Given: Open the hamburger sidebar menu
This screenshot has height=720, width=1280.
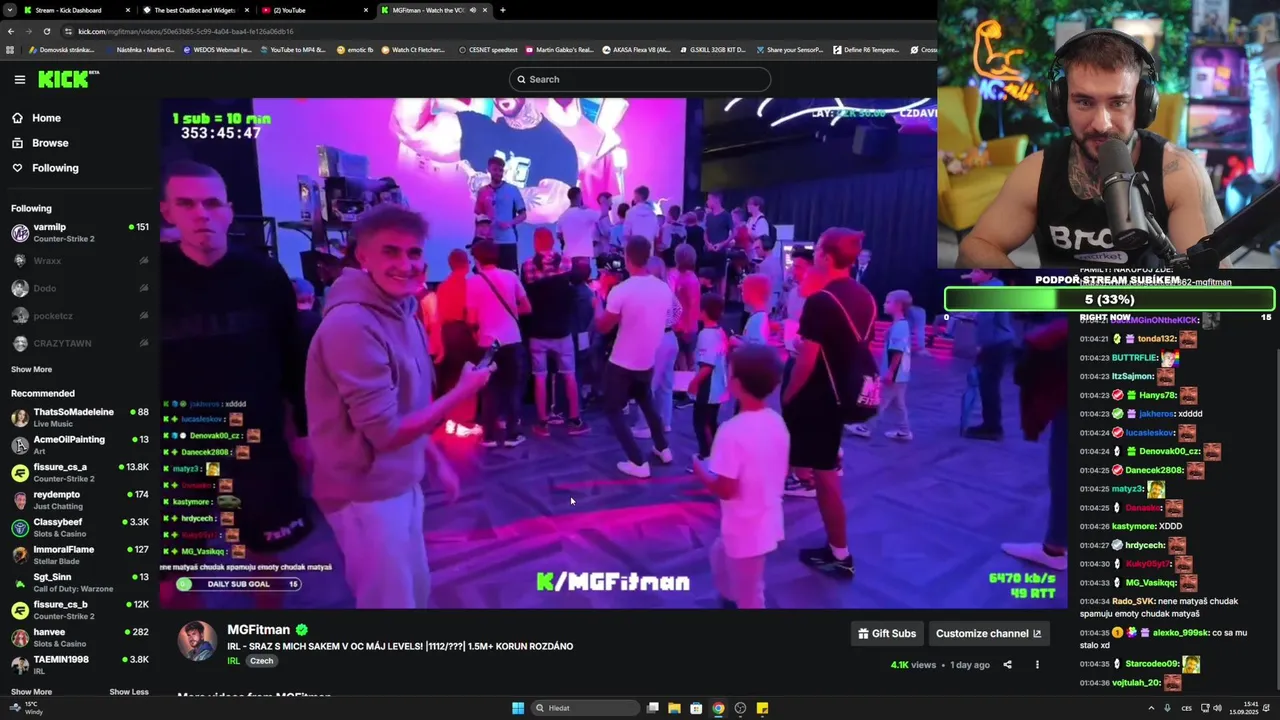Looking at the screenshot, I should (x=19, y=79).
